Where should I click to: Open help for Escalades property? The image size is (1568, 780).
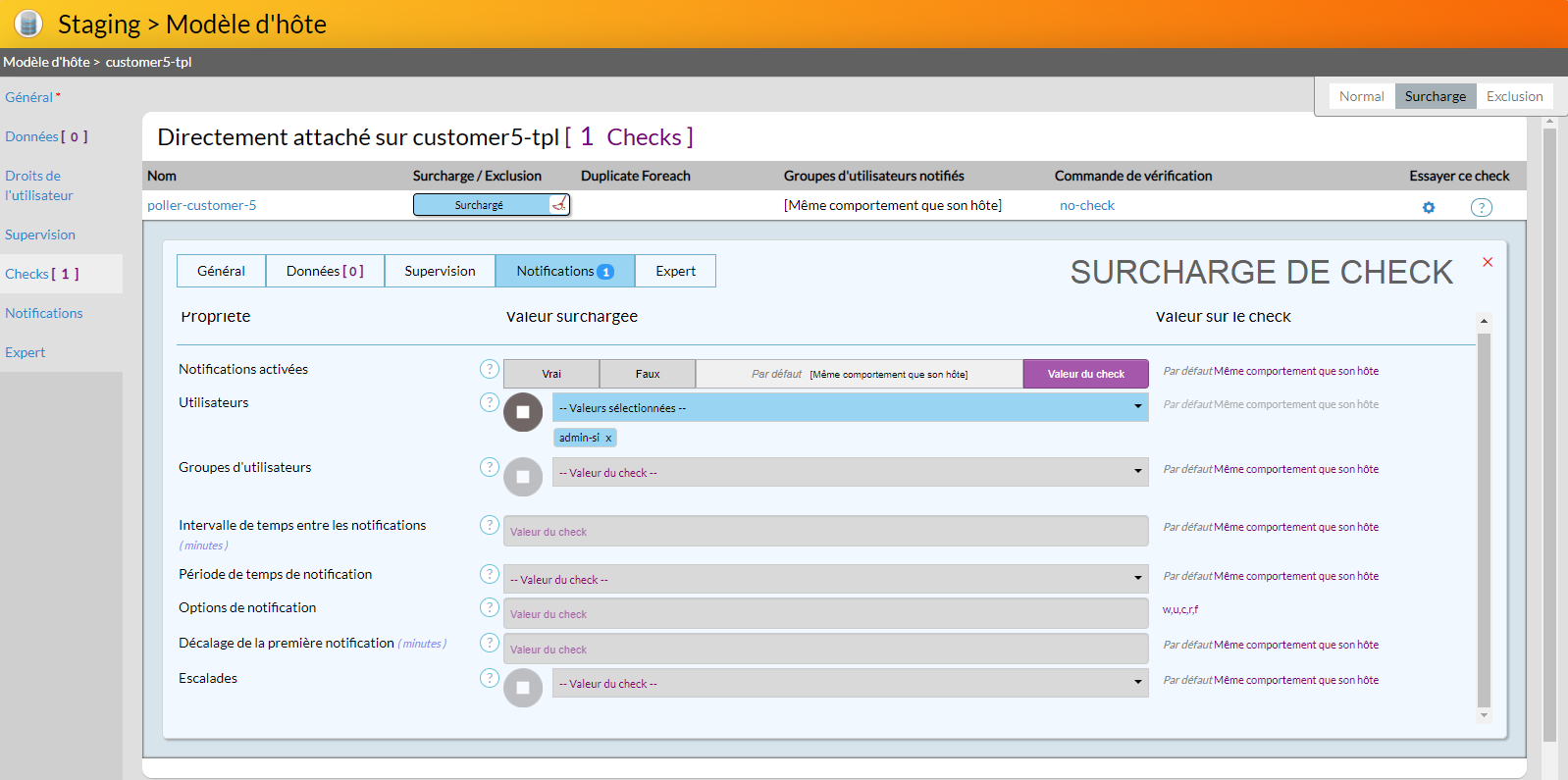pos(489,678)
